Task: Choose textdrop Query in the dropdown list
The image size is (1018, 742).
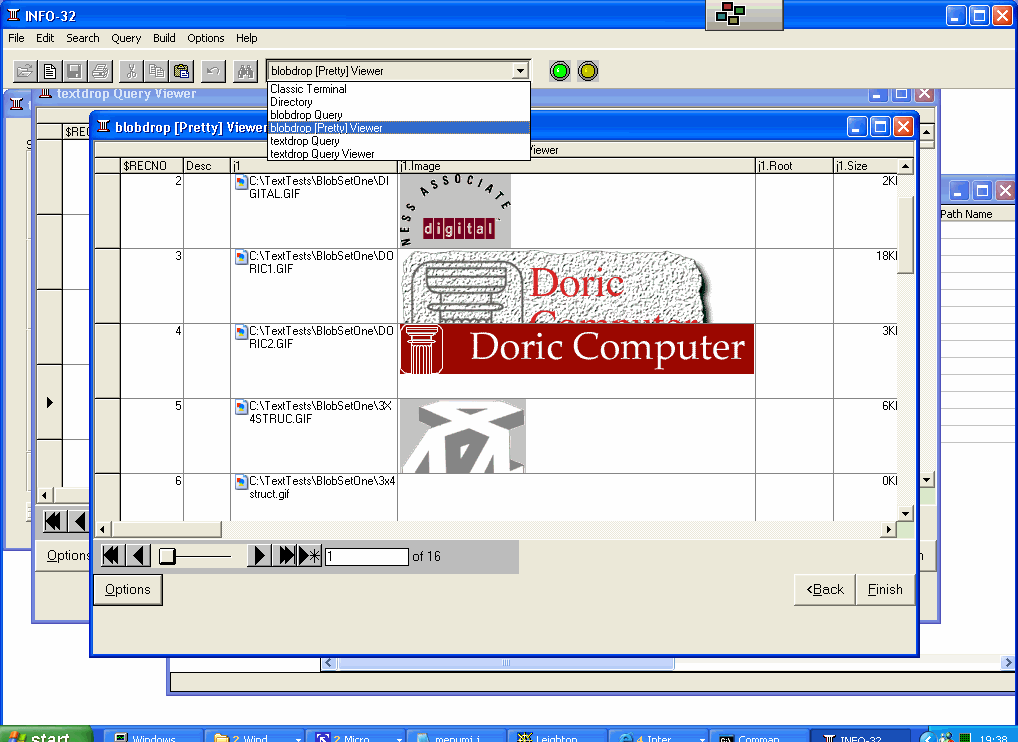Action: tap(399, 141)
